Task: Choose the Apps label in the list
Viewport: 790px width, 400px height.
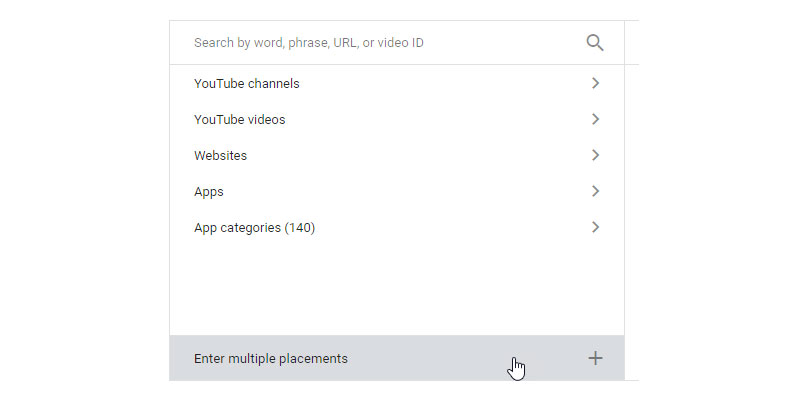Action: tap(208, 192)
